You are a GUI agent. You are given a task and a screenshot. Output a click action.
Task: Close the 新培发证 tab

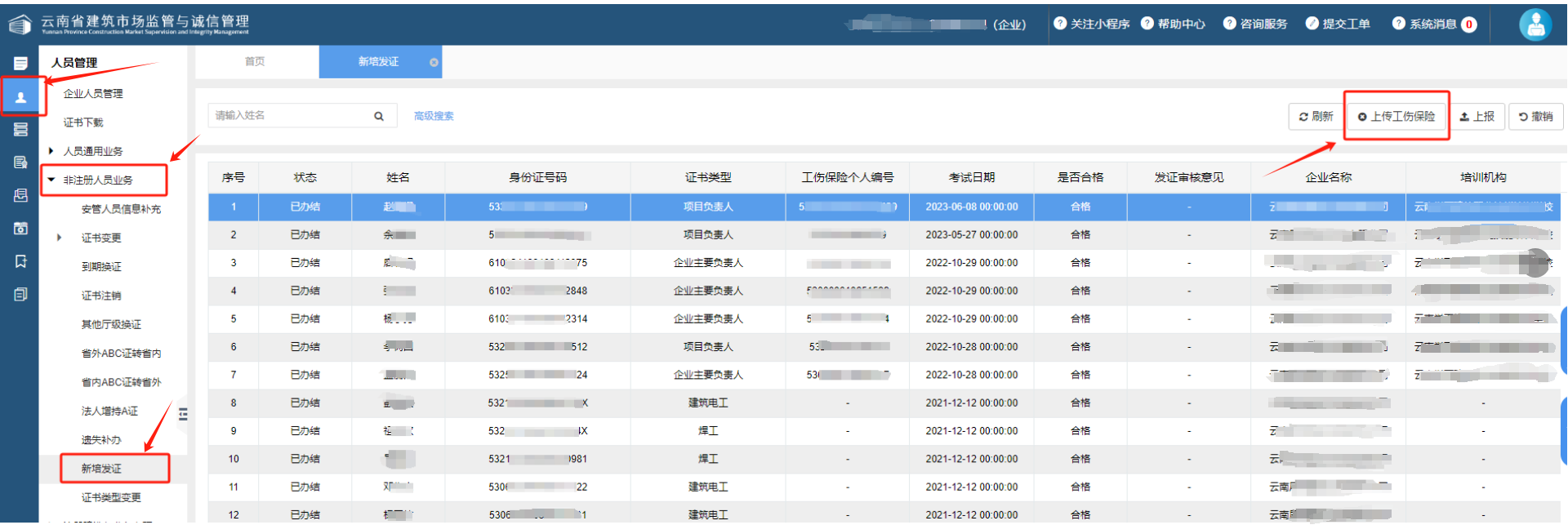434,62
